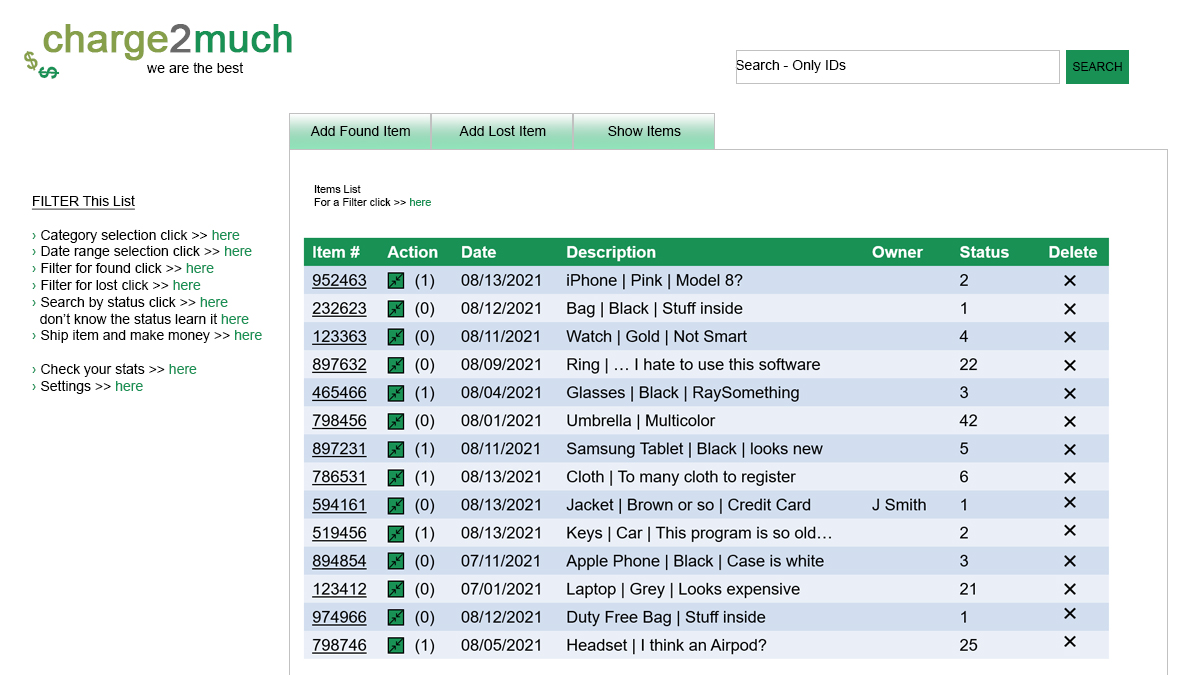Click the Ship item and make money link

coord(247,335)
